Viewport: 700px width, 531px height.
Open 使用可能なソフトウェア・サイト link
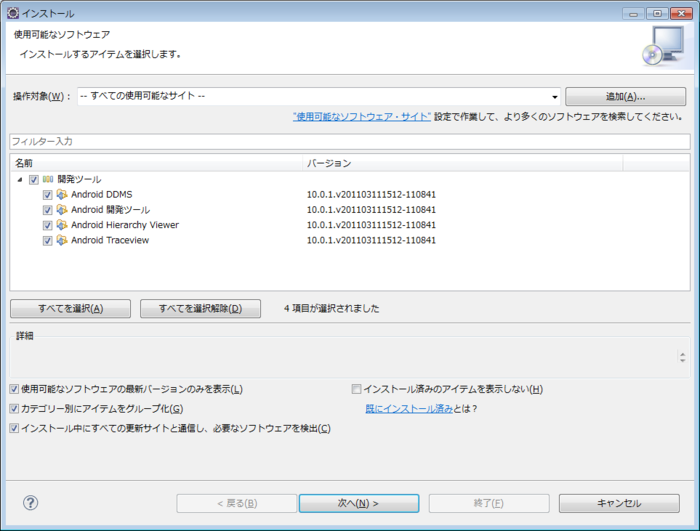pyautogui.click(x=362, y=117)
